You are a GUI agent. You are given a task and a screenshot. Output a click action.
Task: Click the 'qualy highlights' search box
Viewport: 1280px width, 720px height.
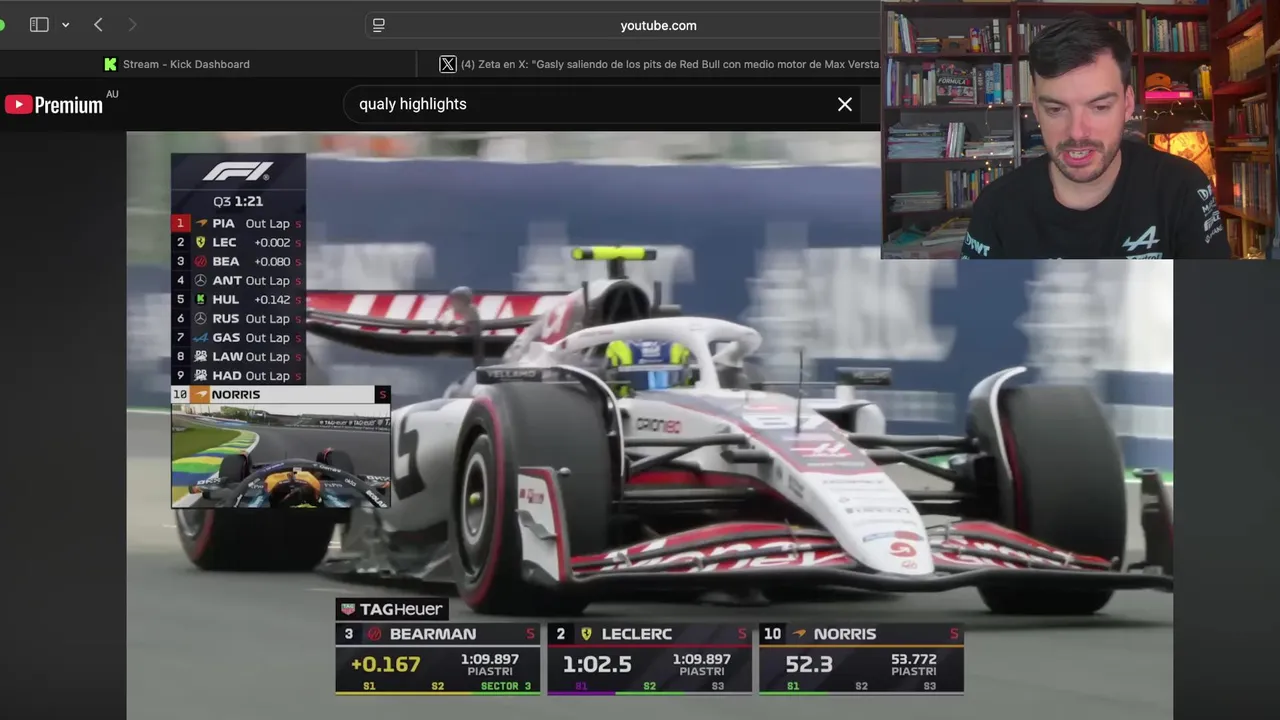click(x=603, y=104)
